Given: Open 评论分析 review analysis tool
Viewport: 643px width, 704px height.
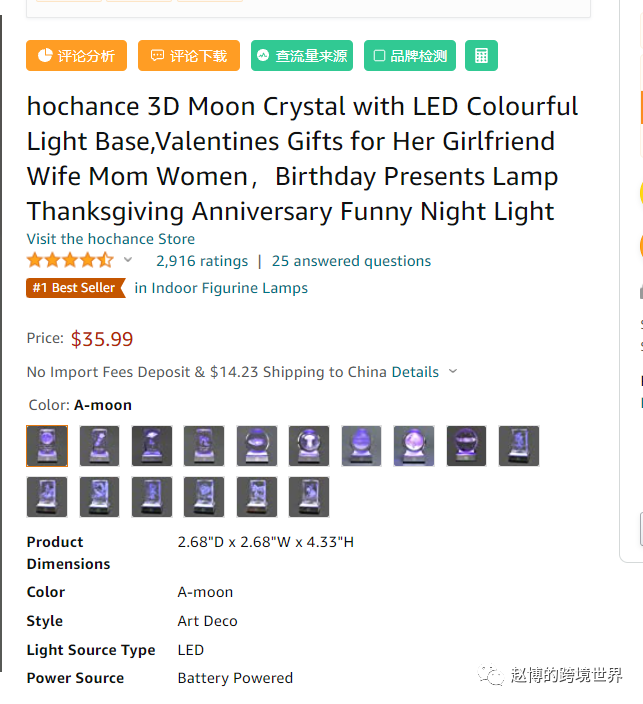Looking at the screenshot, I should click(76, 56).
